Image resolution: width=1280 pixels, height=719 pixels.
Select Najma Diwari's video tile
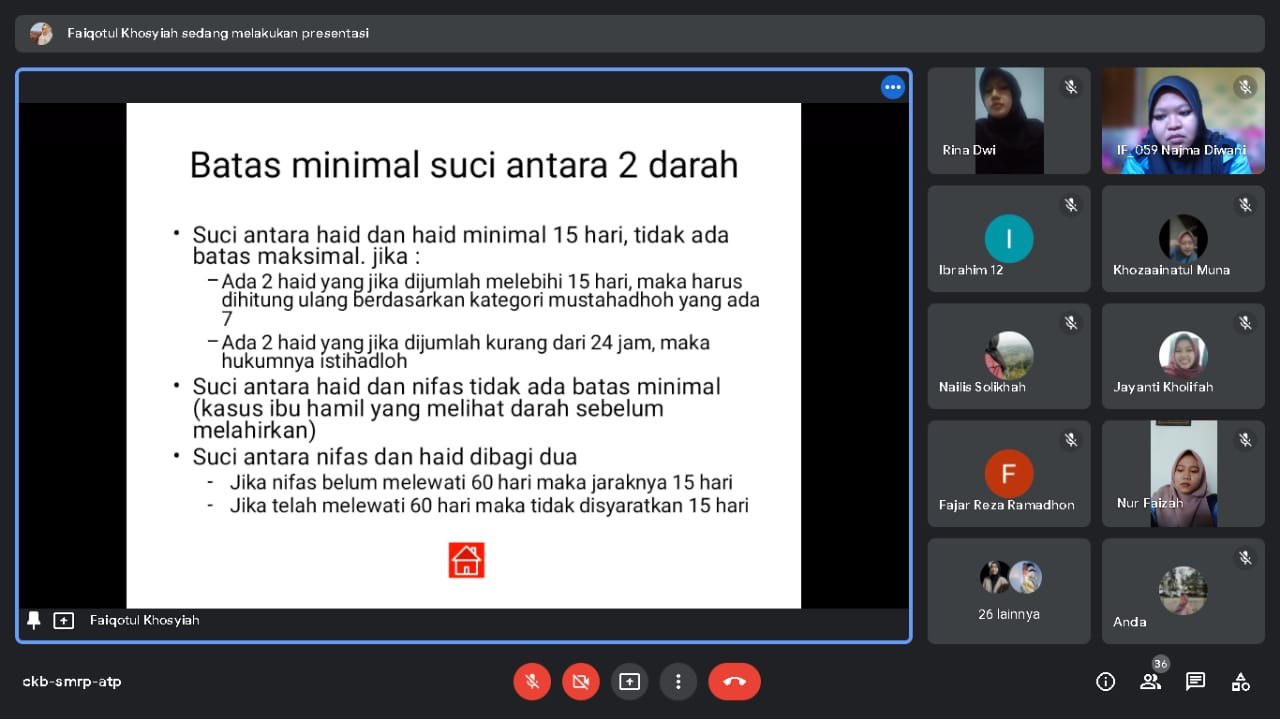[x=1182, y=121]
